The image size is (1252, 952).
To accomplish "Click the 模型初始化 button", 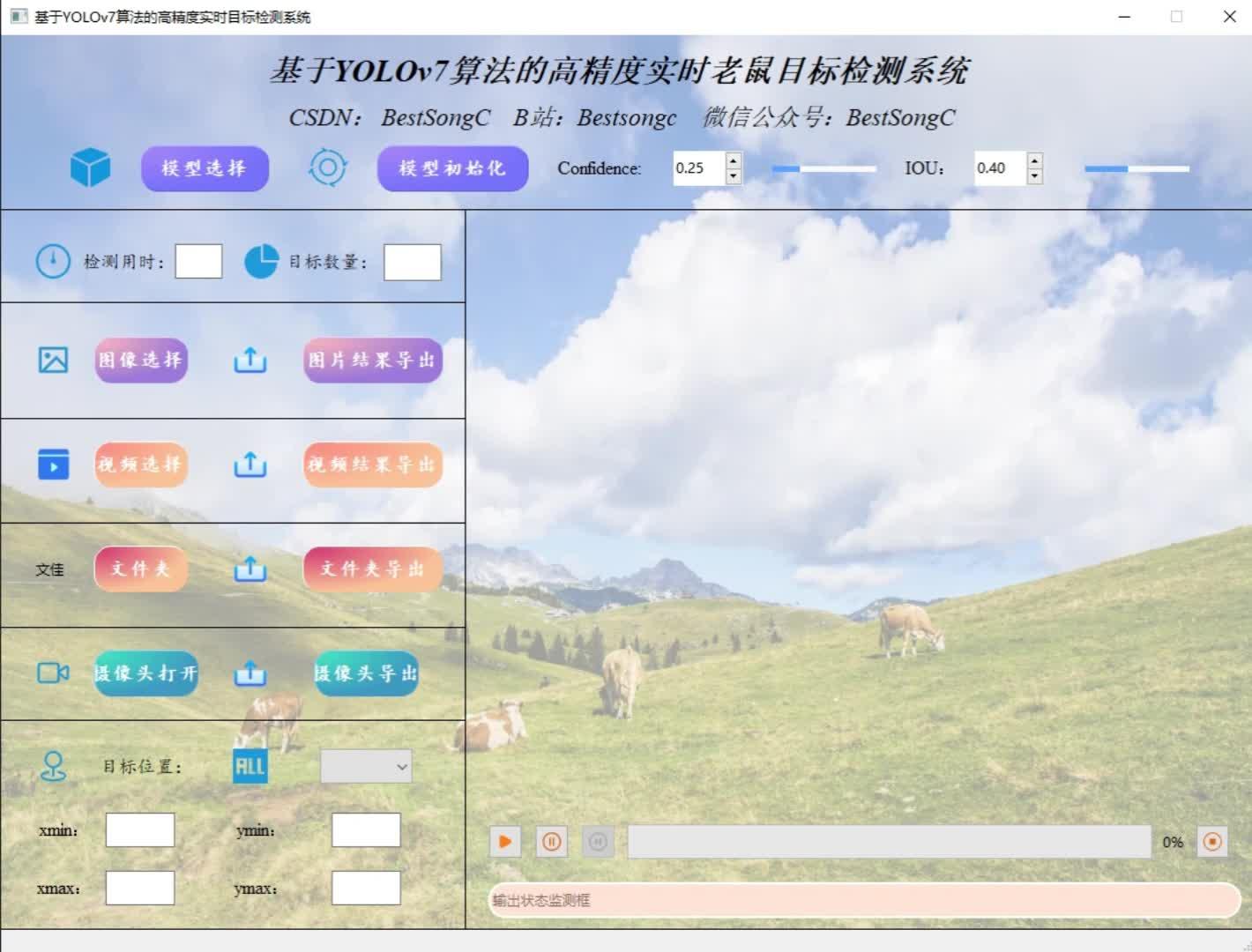I will (x=451, y=168).
